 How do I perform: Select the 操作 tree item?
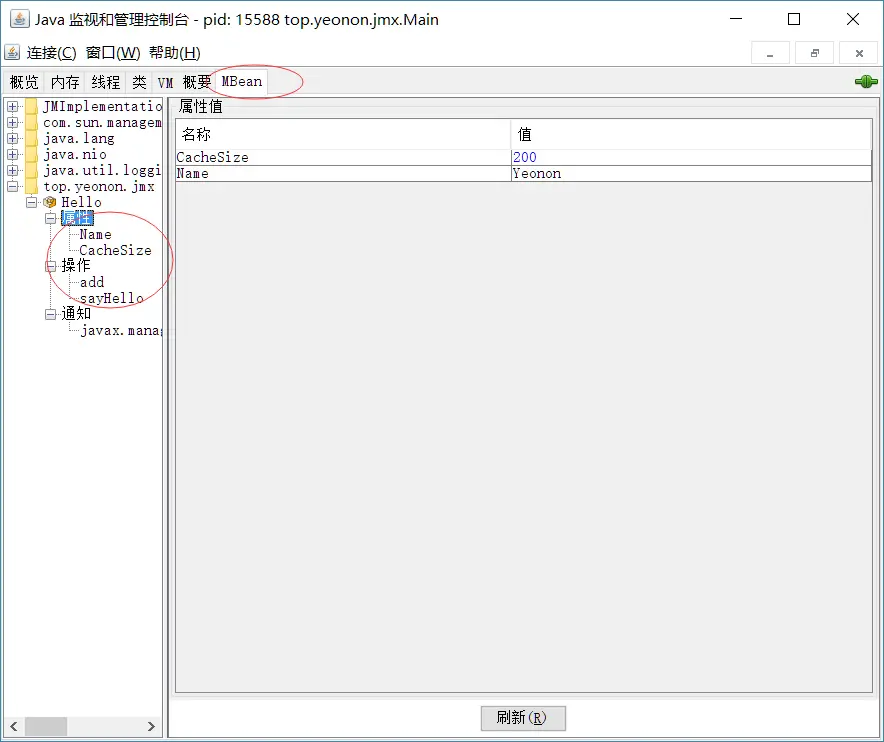76,266
